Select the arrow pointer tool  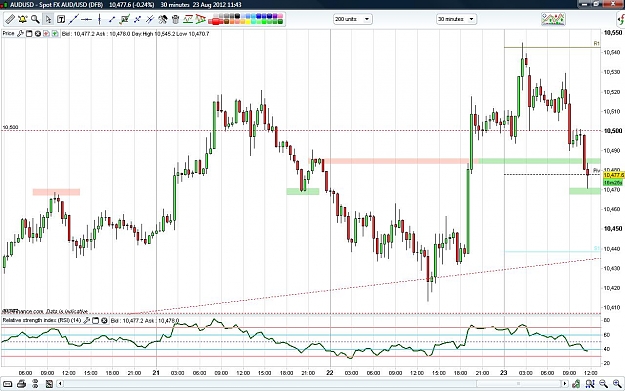pos(48,19)
